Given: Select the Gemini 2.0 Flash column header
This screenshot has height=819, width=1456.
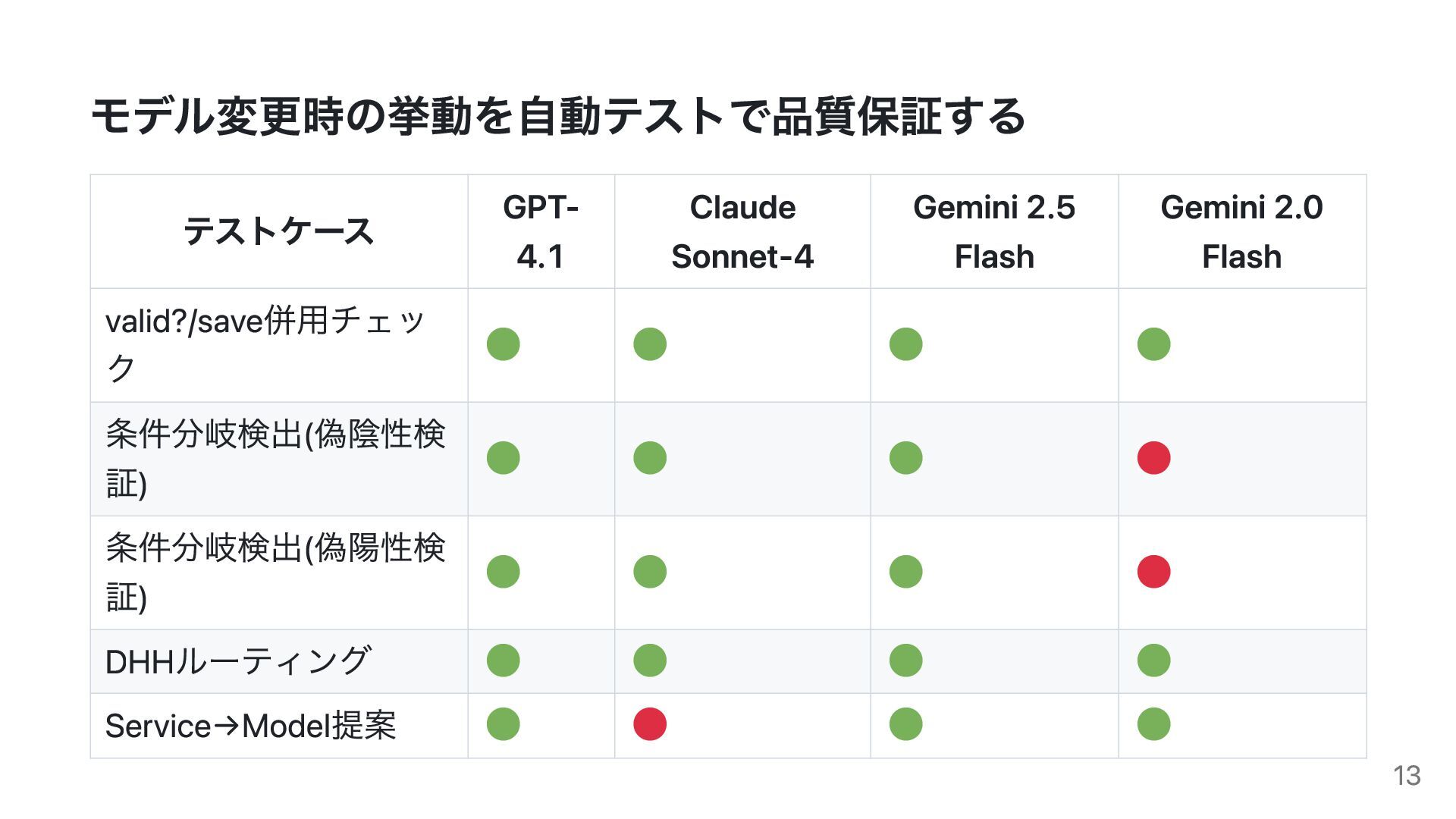Looking at the screenshot, I should tap(1241, 232).
